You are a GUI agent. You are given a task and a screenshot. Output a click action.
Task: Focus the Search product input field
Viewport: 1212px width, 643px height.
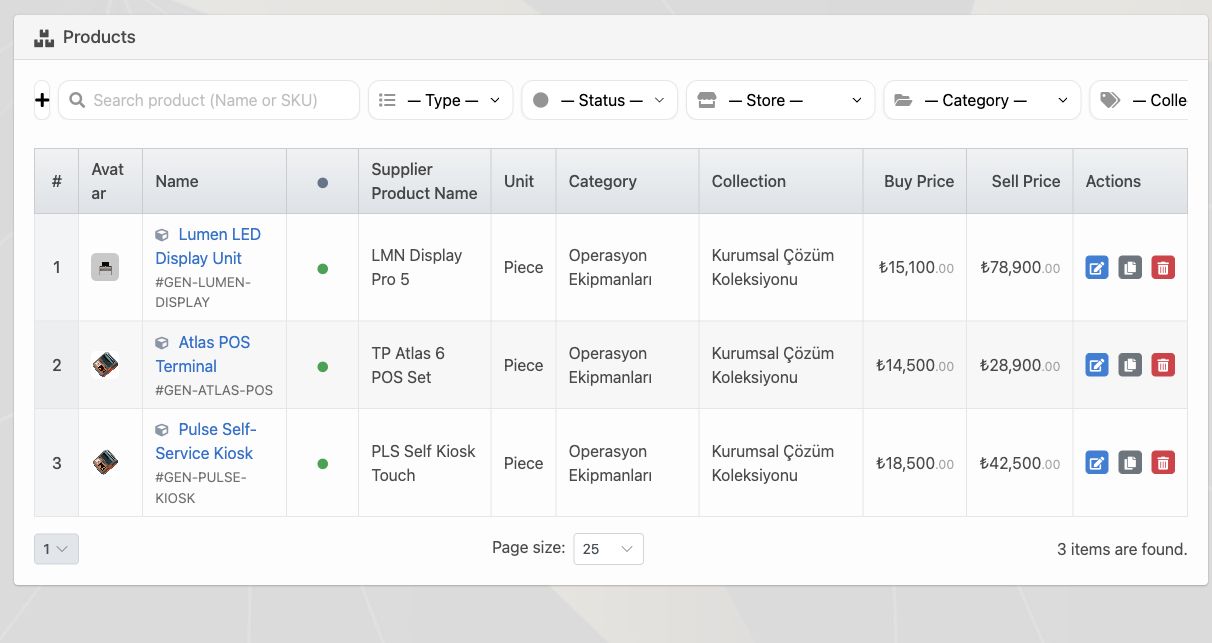pos(209,100)
